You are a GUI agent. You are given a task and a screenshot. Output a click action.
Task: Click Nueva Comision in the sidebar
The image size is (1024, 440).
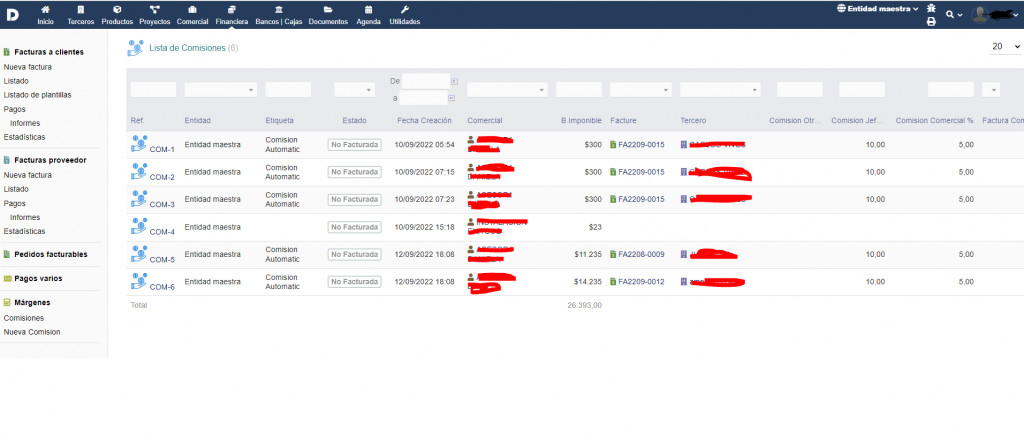point(31,332)
